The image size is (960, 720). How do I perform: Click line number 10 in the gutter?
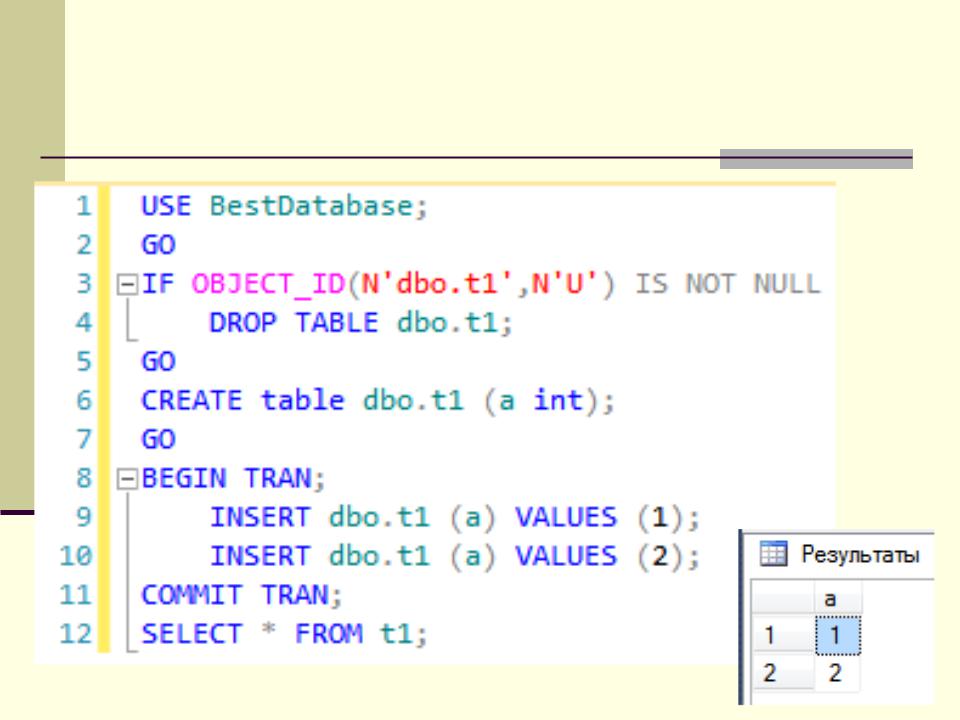(76, 556)
